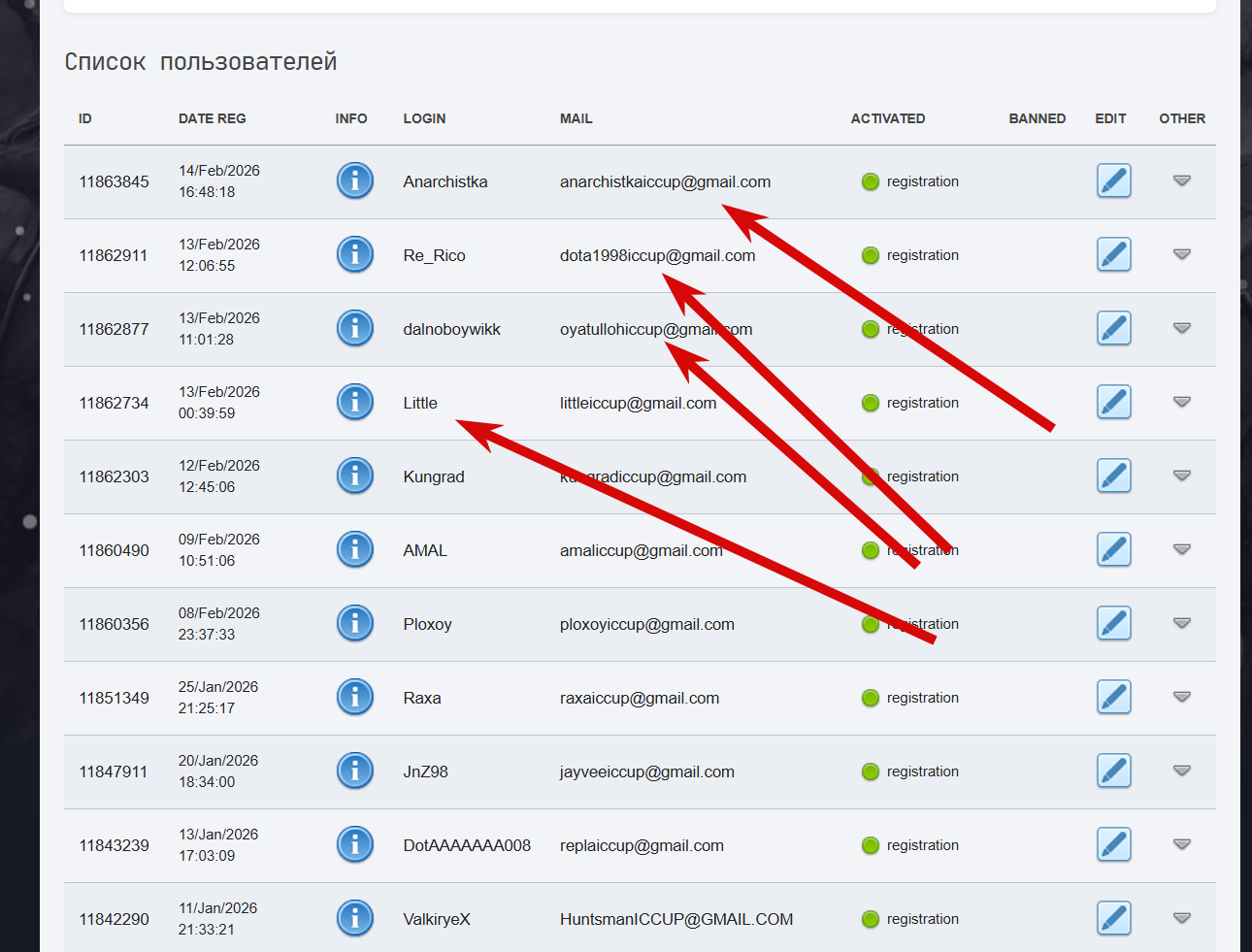Viewport: 1252px width, 952px height.
Task: Click registration date 14/Feb/2026 16:48:18
Action: 219,181
